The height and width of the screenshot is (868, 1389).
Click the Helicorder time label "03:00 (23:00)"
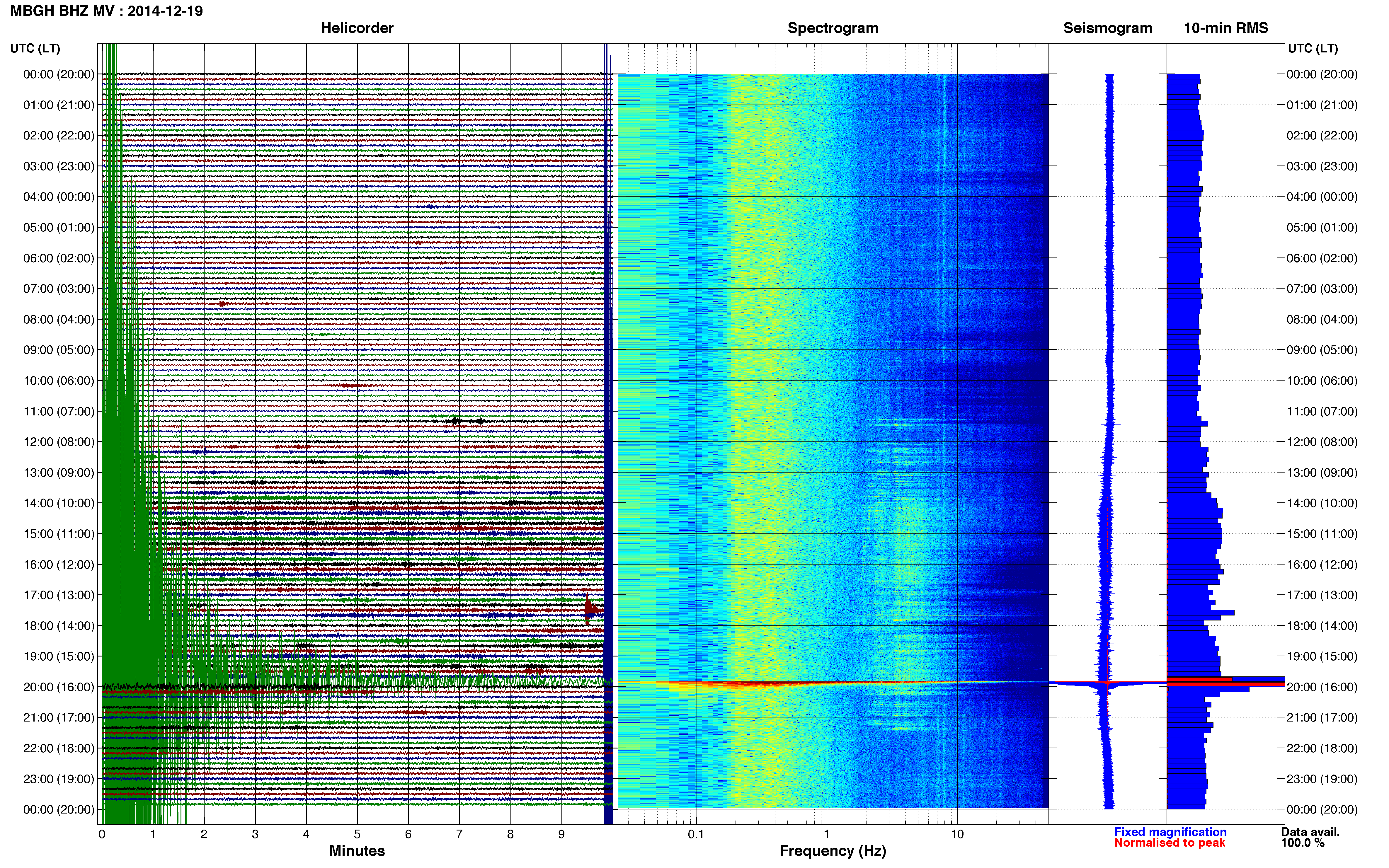coord(59,166)
